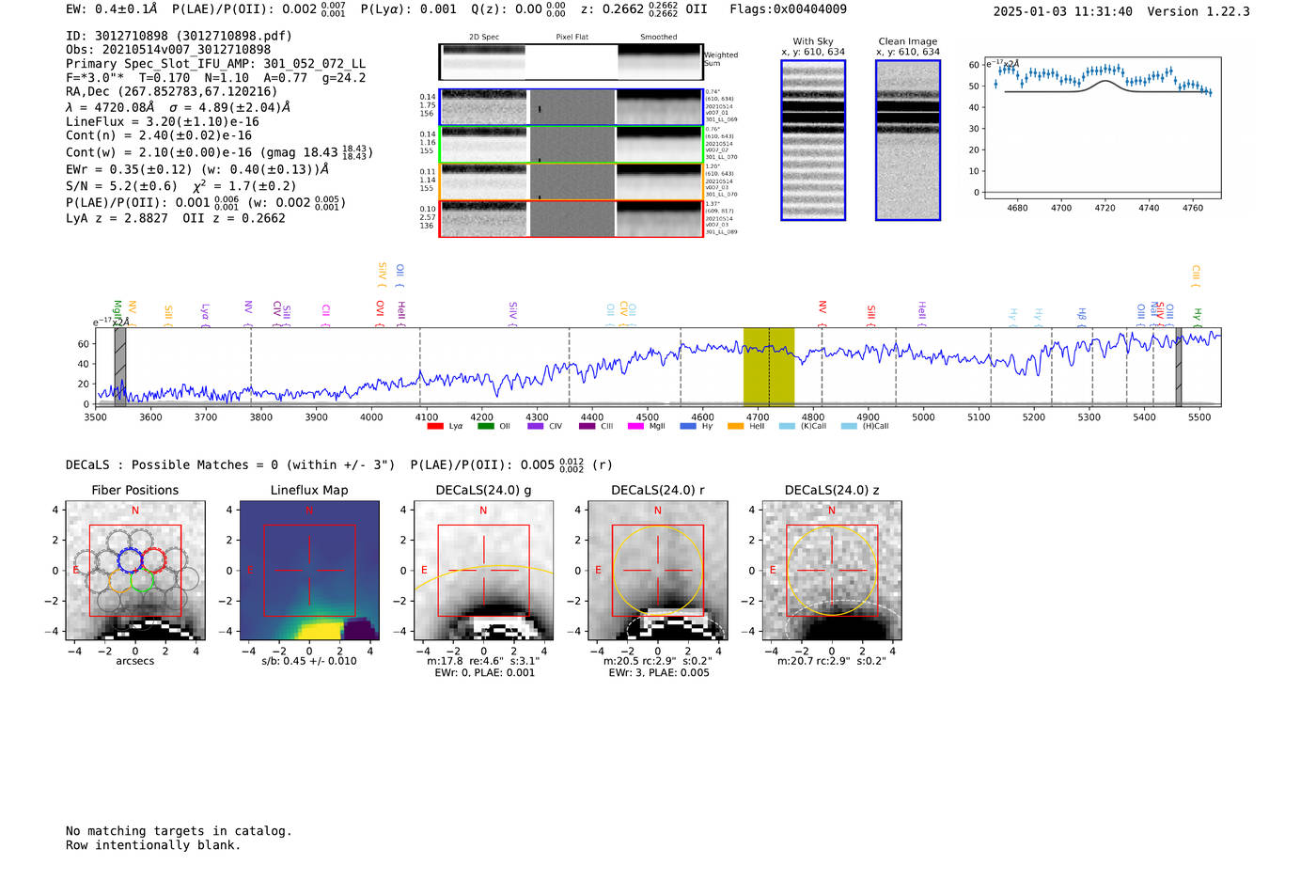Click the 'Obs: 20210514v007_3012710898' line
1316x896 pixels.
(x=168, y=49)
